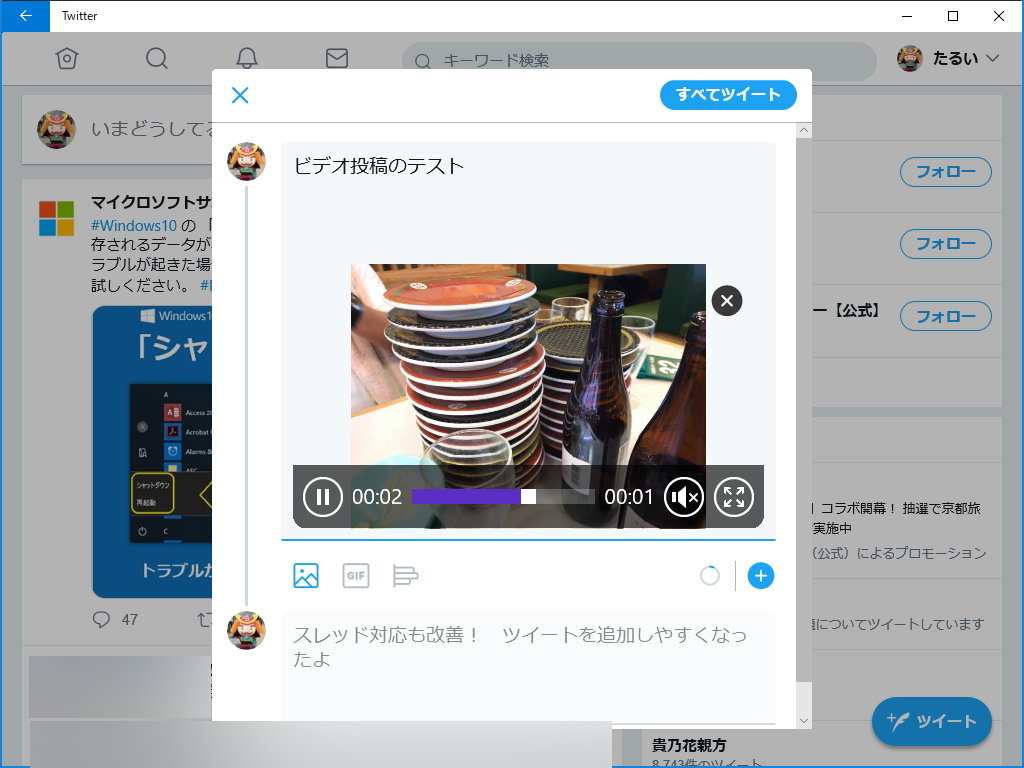
Task: Remove the attached video with the X
Action: 726,300
